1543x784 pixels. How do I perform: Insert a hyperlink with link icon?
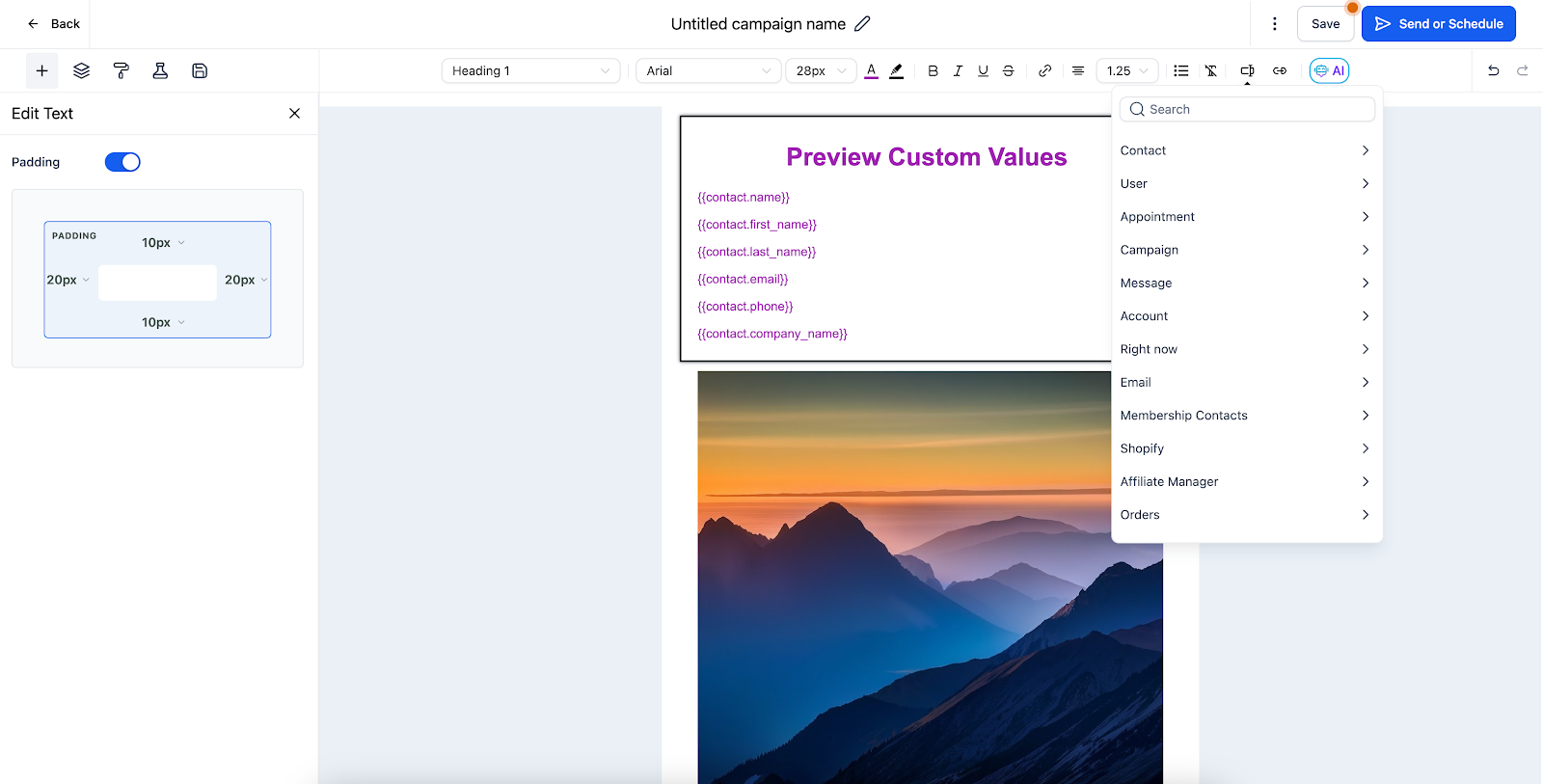(1044, 70)
